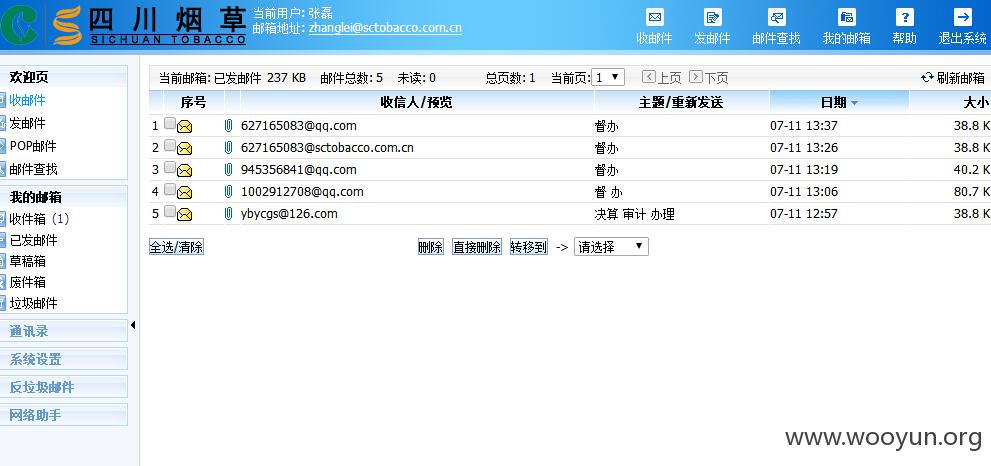This screenshot has width=991, height=466.
Task: Open 废件箱 folder in sidebar
Action: click(27, 282)
